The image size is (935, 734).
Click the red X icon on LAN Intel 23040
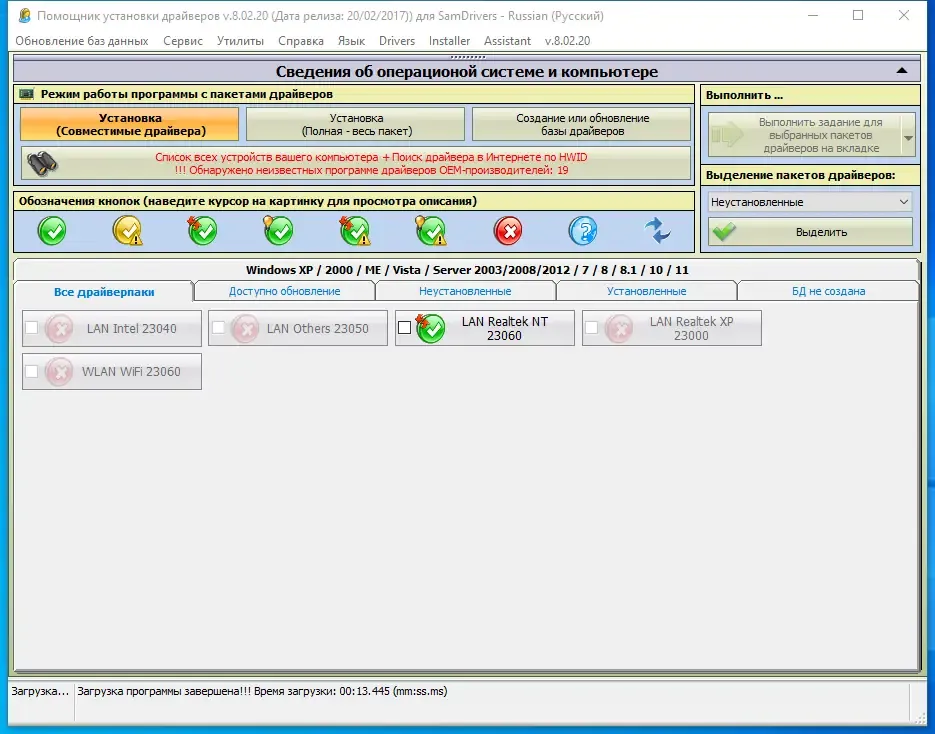(59, 328)
